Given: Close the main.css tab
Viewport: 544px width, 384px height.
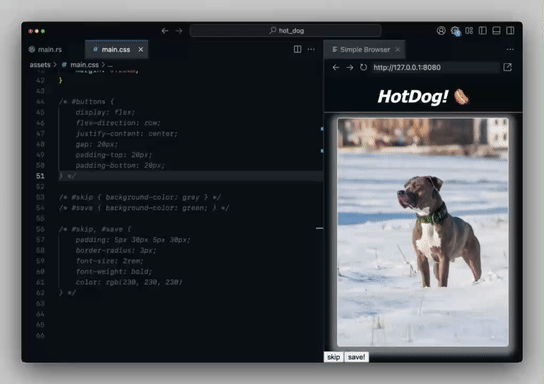Looking at the screenshot, I should coord(141,49).
